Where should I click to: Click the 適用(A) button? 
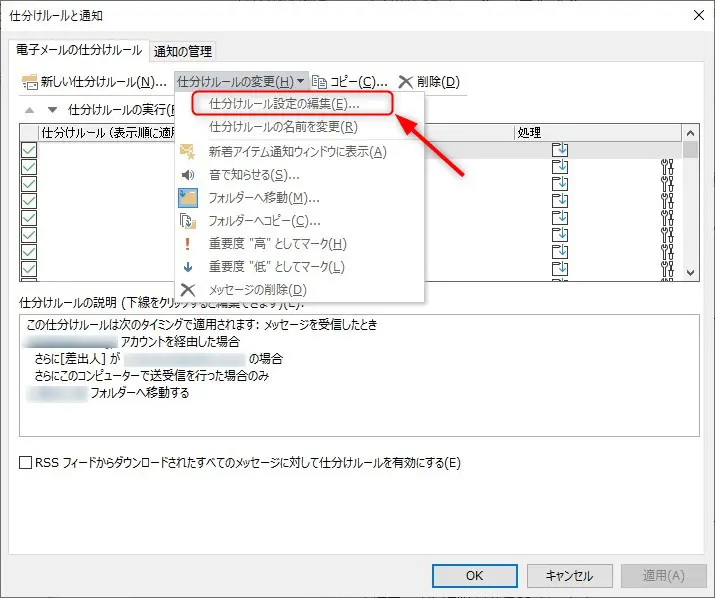coord(663,576)
